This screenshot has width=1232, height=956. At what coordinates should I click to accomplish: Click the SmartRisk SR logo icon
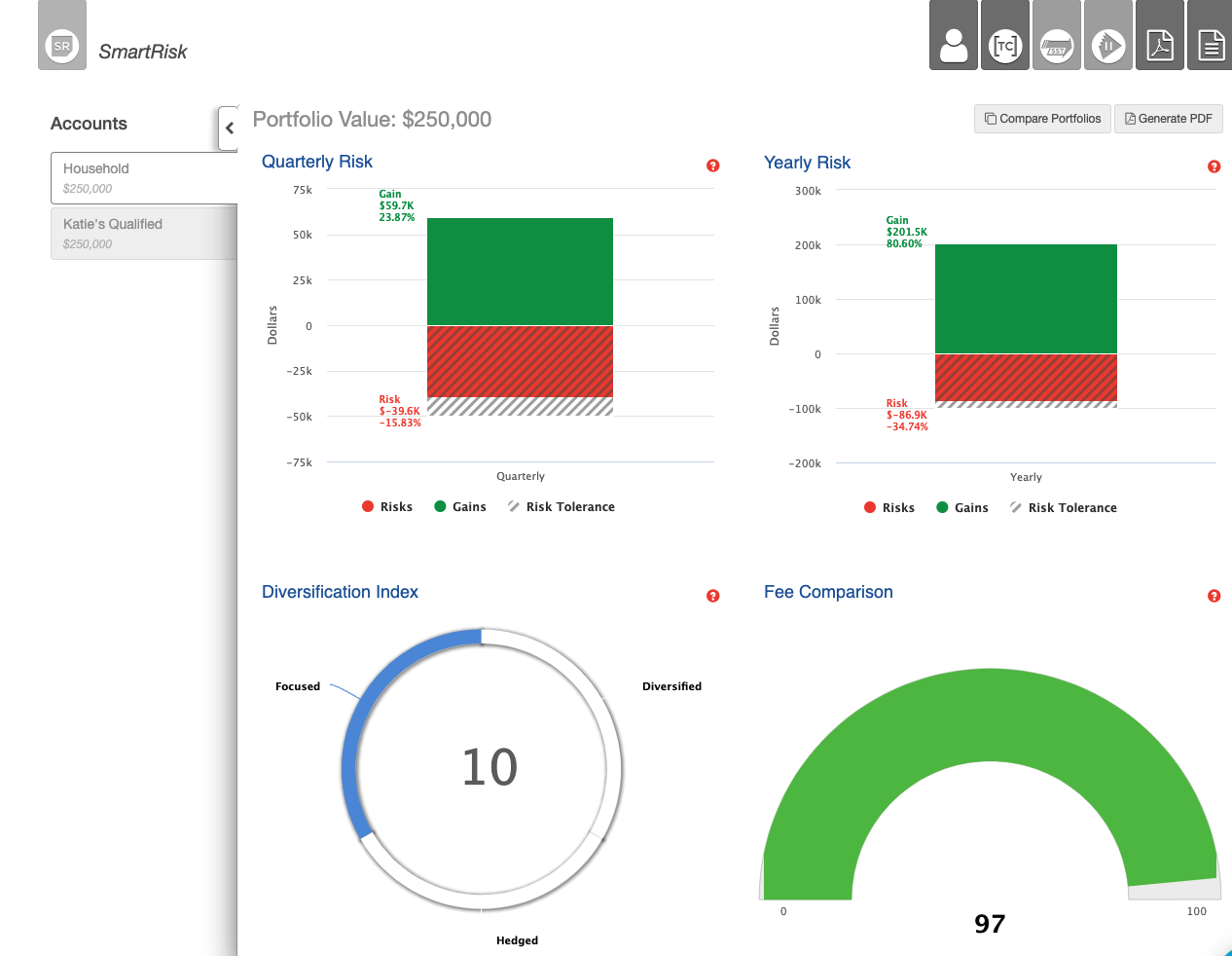point(62,46)
